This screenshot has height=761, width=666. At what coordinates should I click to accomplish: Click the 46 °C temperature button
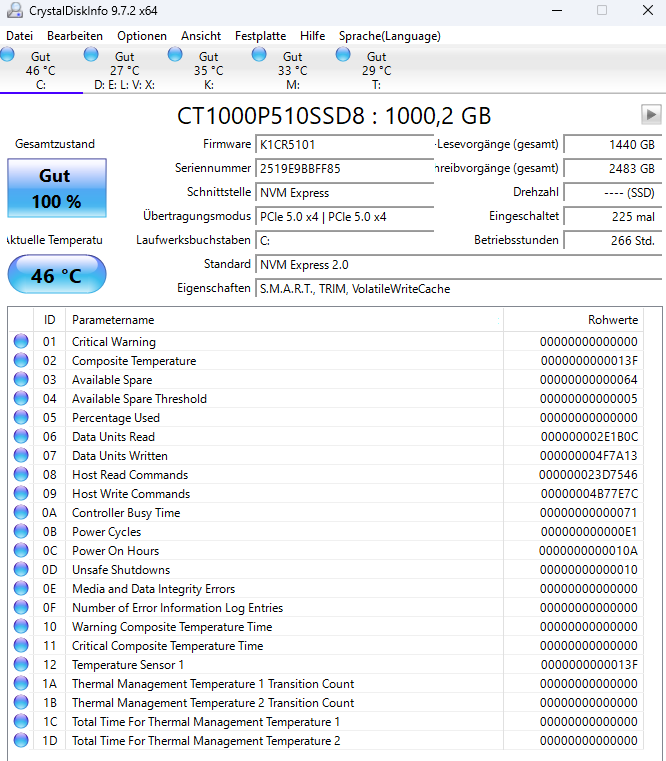(x=57, y=275)
